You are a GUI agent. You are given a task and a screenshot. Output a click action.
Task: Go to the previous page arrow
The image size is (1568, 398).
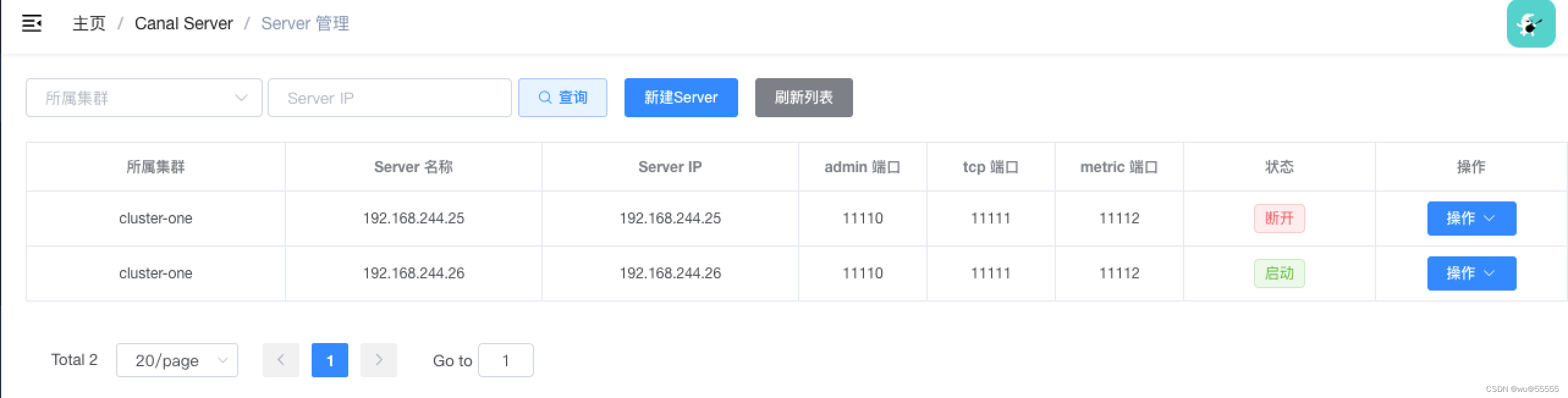(x=281, y=360)
